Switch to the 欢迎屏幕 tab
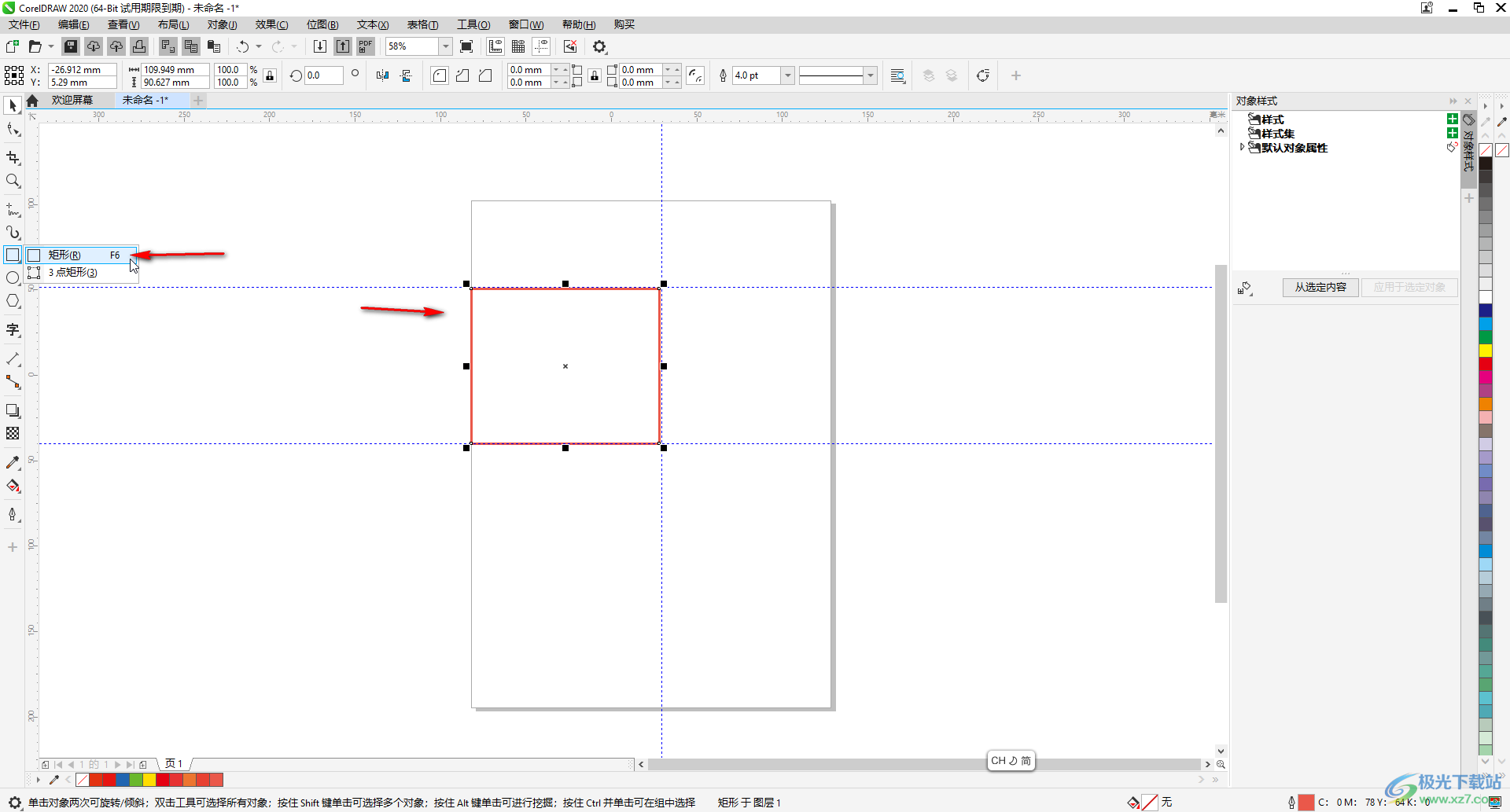The height and width of the screenshot is (812, 1510). pyautogui.click(x=72, y=100)
